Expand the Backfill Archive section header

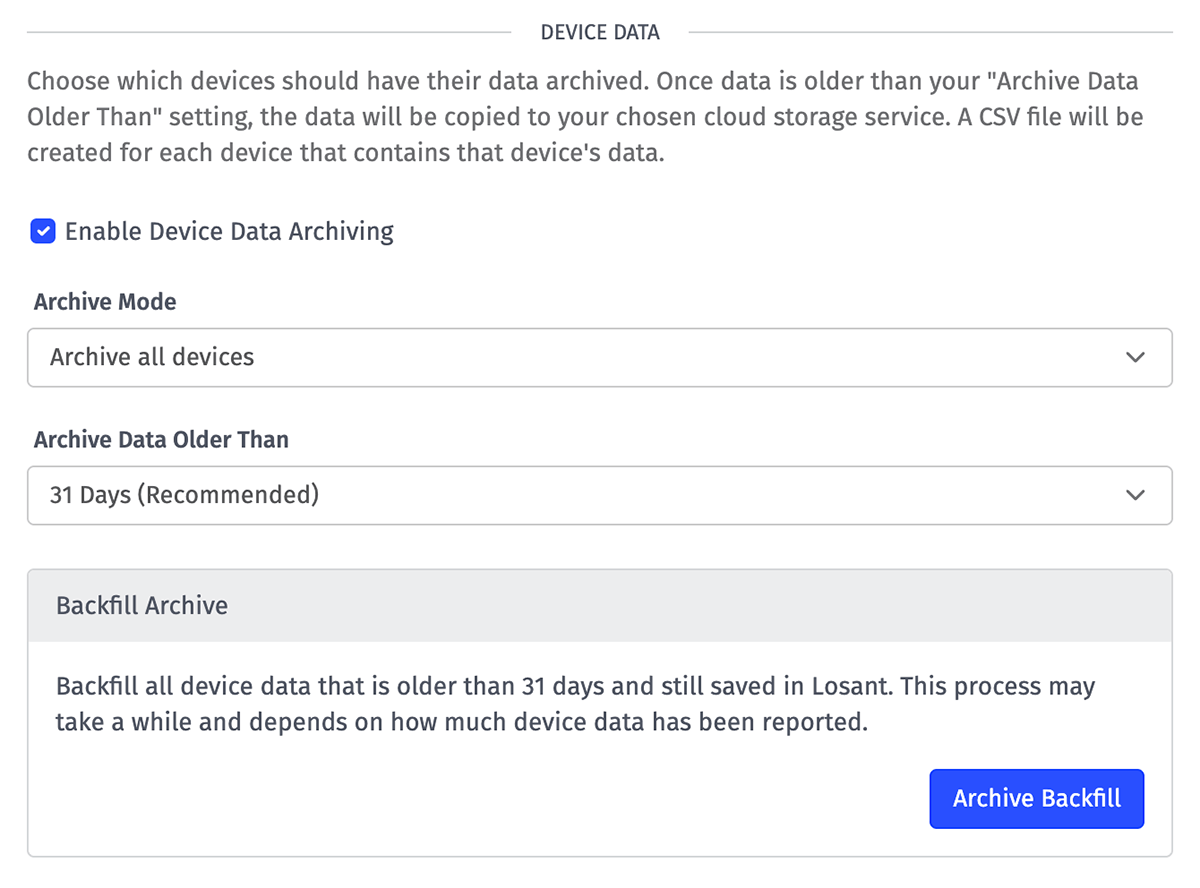point(143,605)
